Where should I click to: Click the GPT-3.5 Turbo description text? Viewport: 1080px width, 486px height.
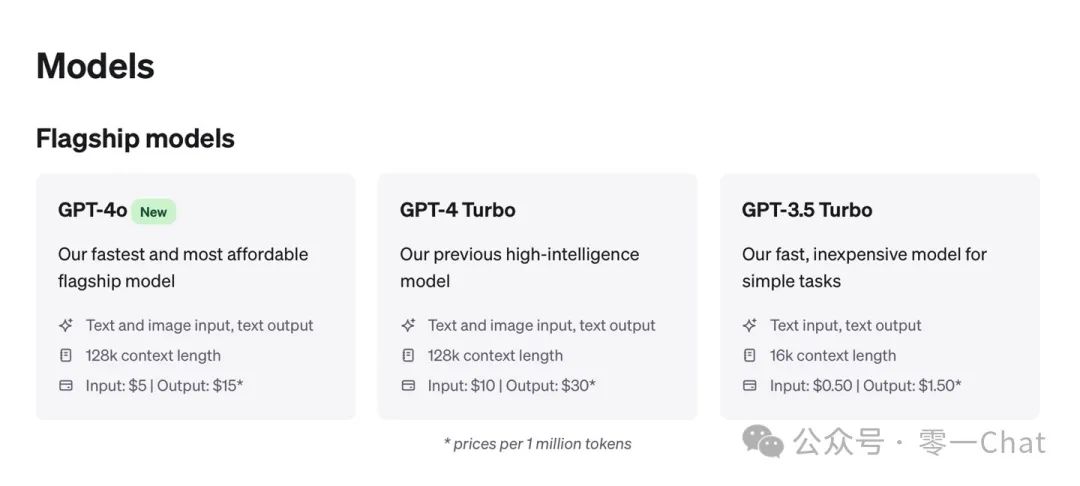pos(863,267)
